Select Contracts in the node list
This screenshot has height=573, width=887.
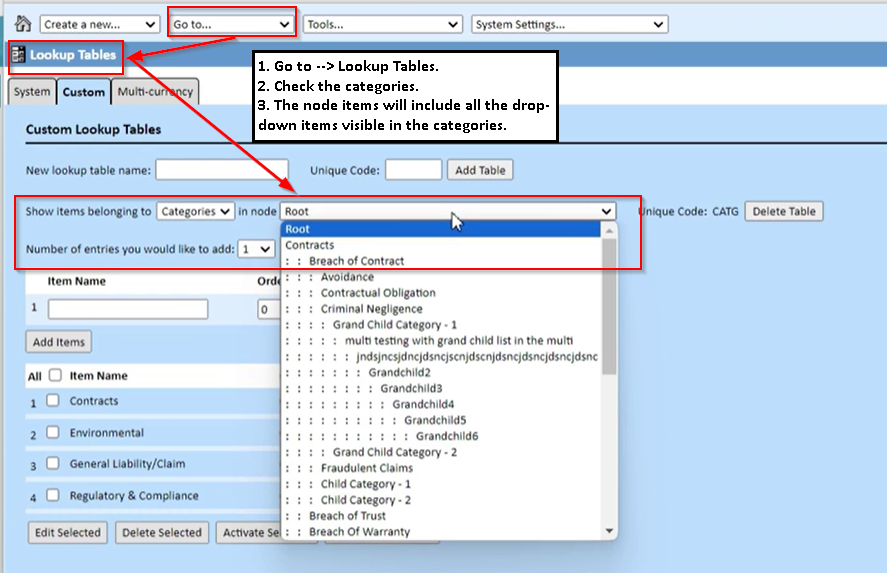(441, 245)
